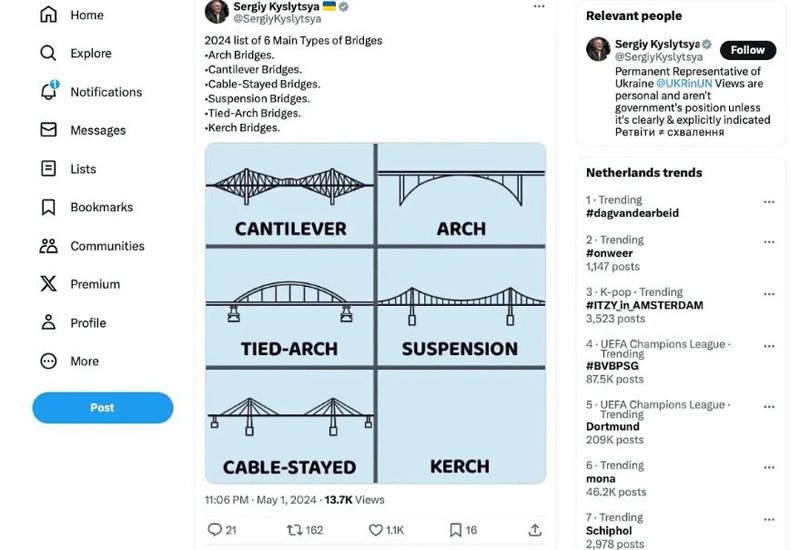Click the repost icon with 162
This screenshot has width=800, height=550.
click(295, 530)
